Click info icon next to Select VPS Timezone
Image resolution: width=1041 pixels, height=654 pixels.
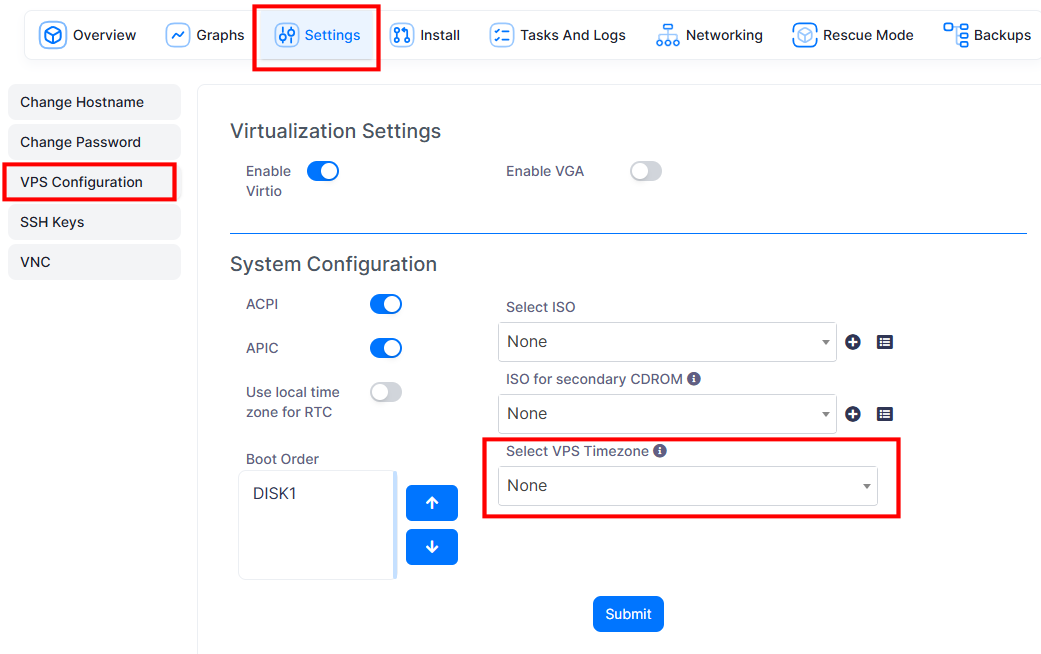pos(660,451)
